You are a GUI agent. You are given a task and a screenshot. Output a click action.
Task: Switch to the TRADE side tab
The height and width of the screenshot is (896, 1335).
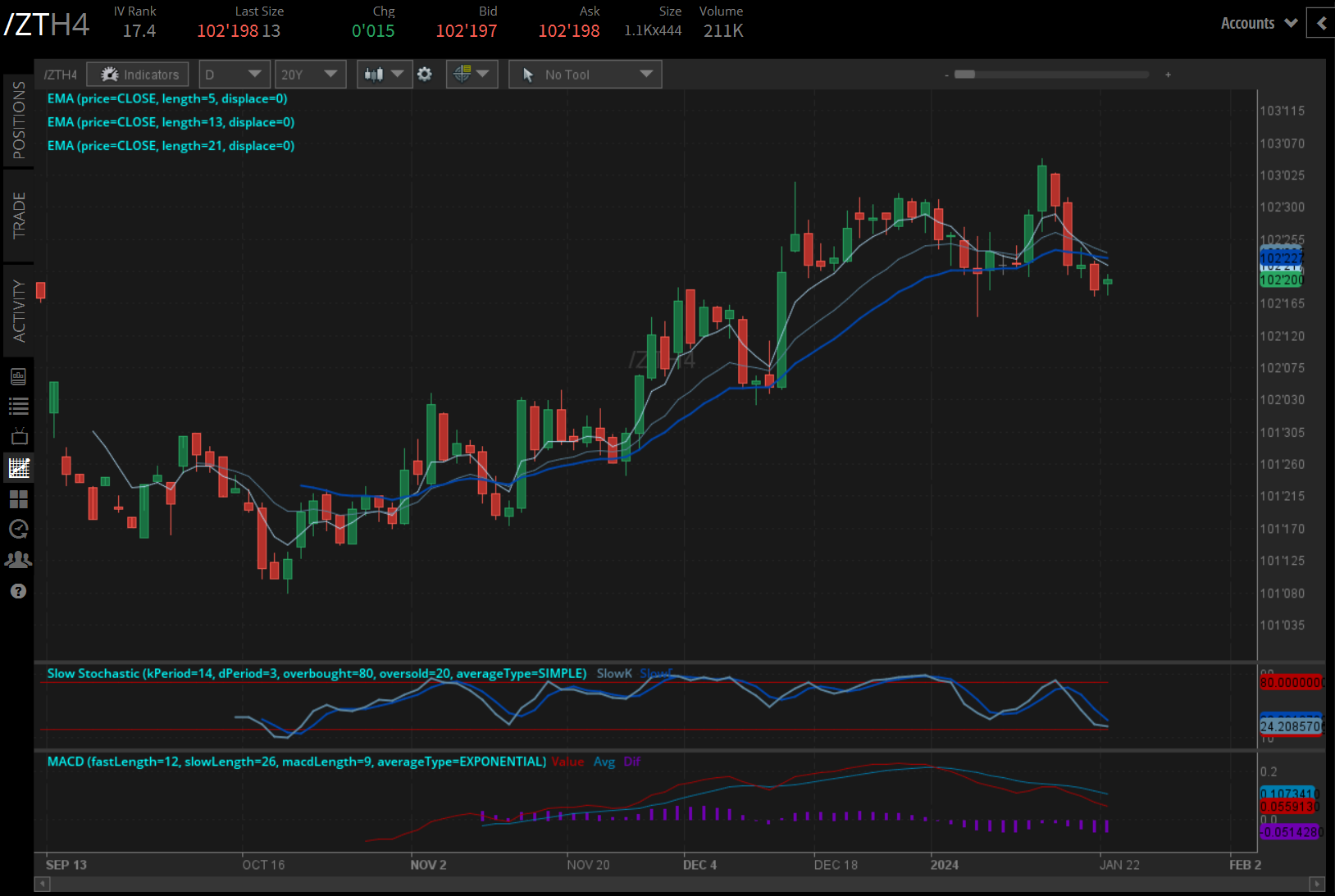[18, 216]
